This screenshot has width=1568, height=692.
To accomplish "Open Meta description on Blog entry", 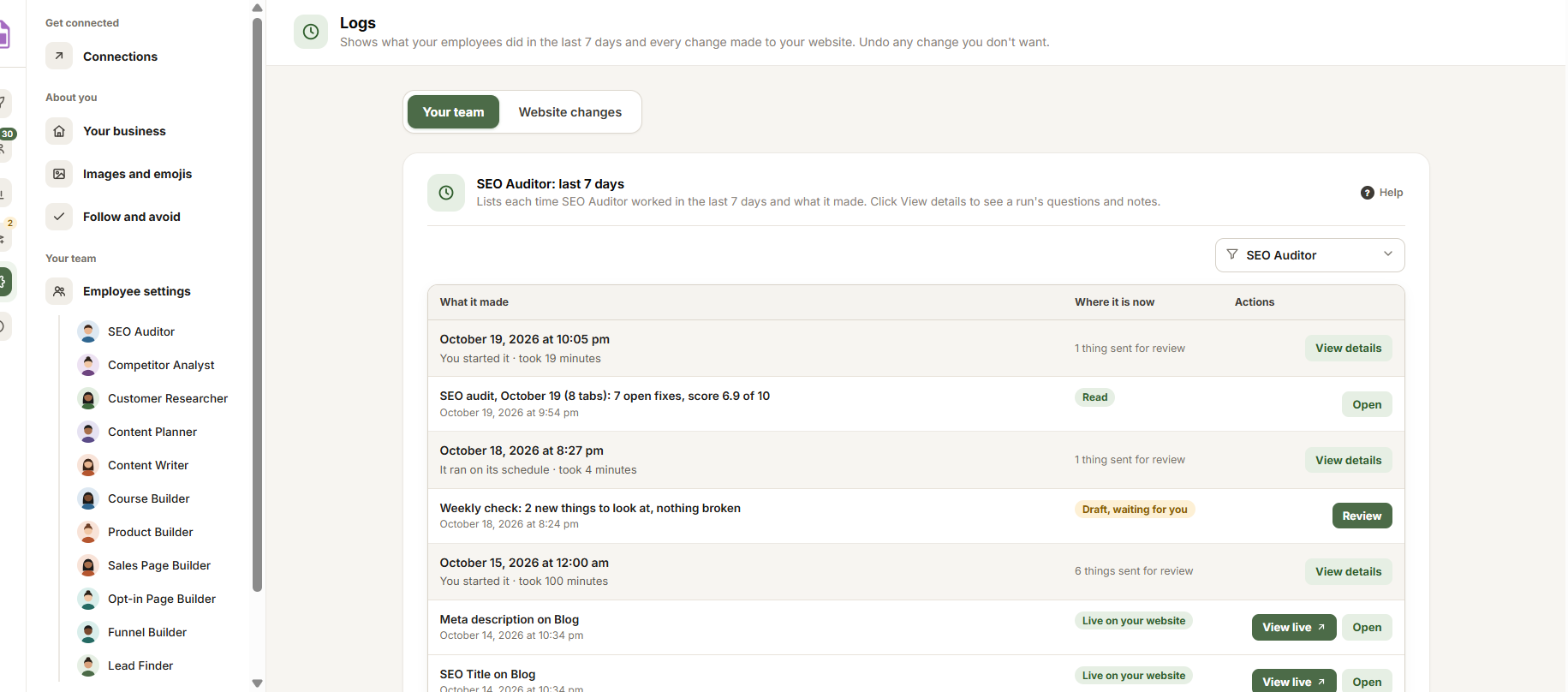I will (x=1366, y=628).
